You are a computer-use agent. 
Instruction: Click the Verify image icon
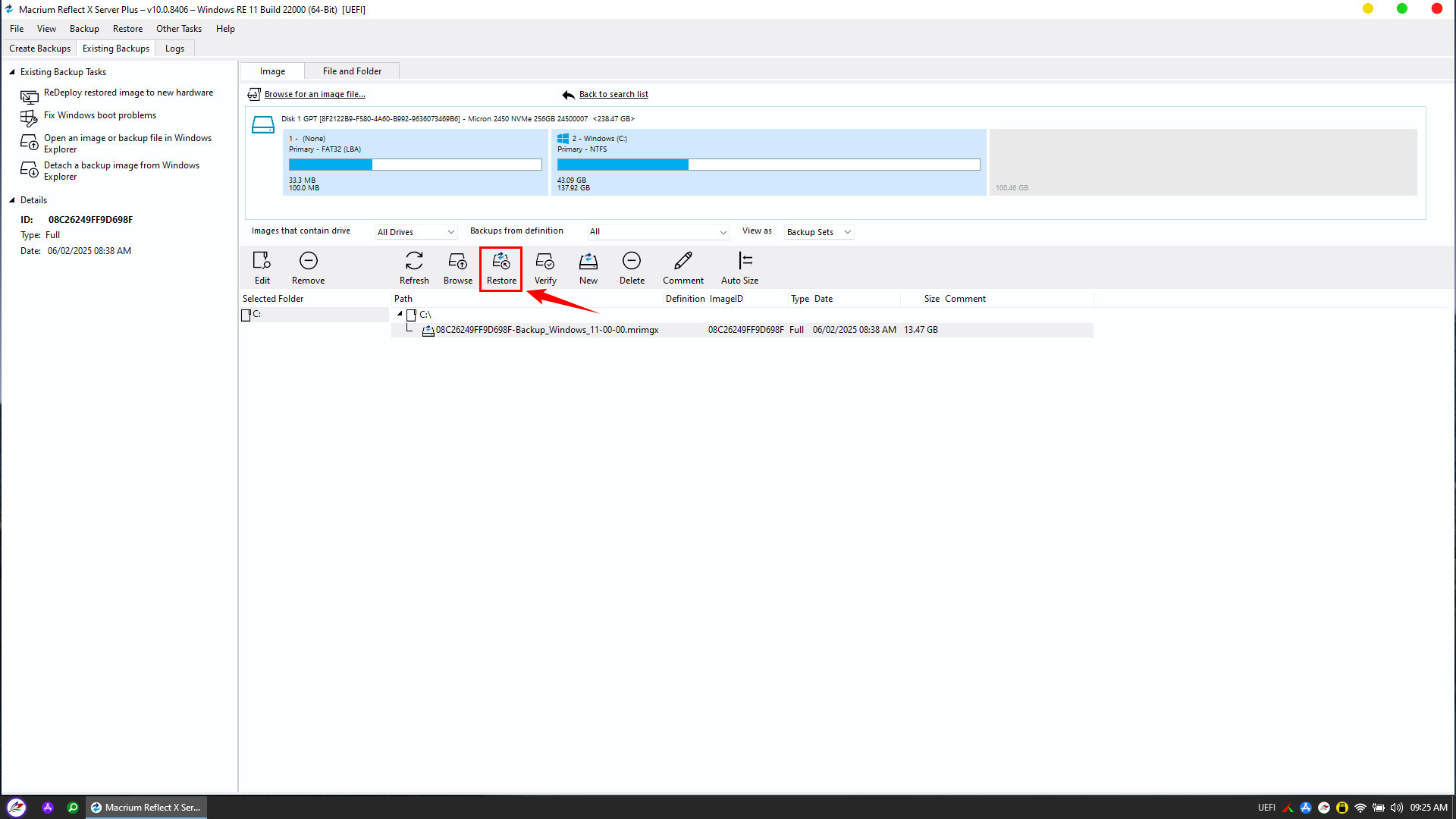(x=544, y=262)
